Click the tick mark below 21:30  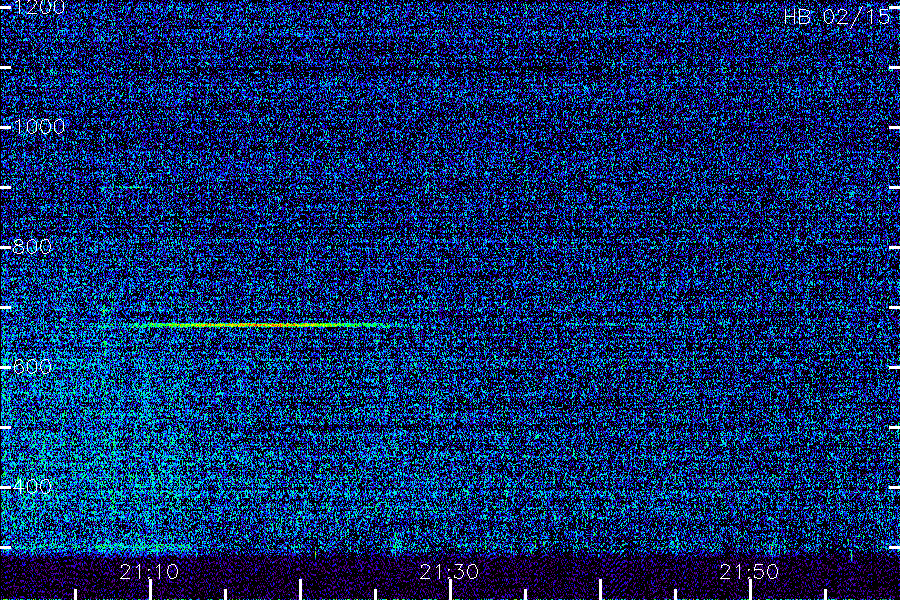click(451, 590)
